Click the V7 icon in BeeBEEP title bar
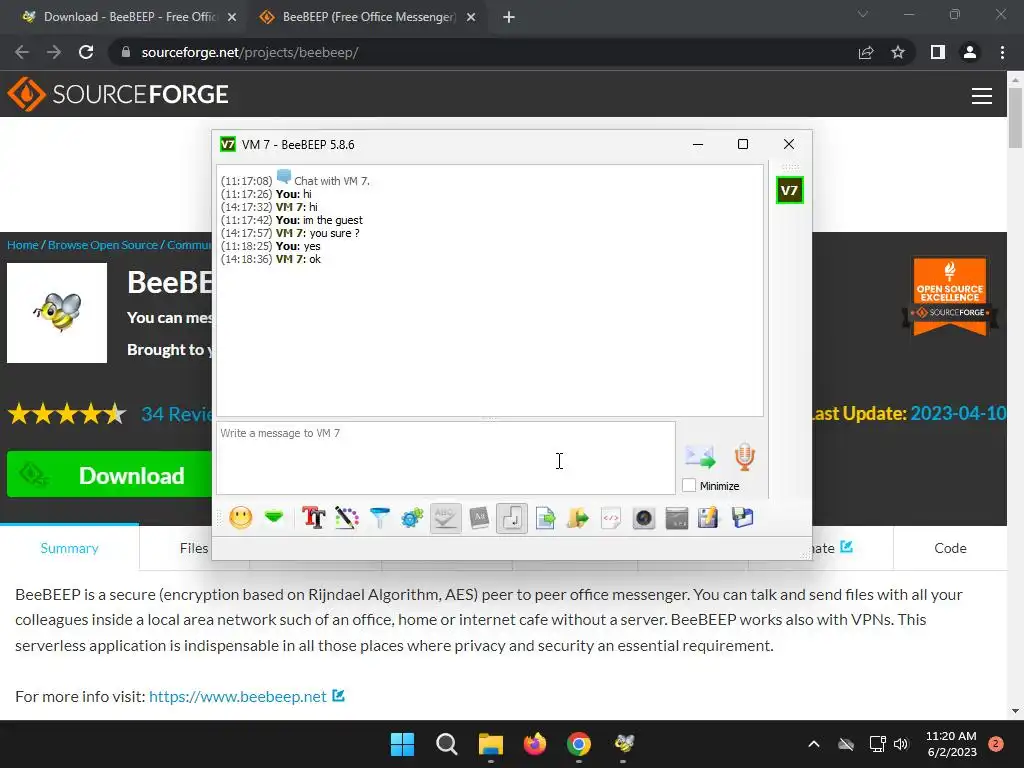Viewport: 1024px width, 768px height. 228,144
